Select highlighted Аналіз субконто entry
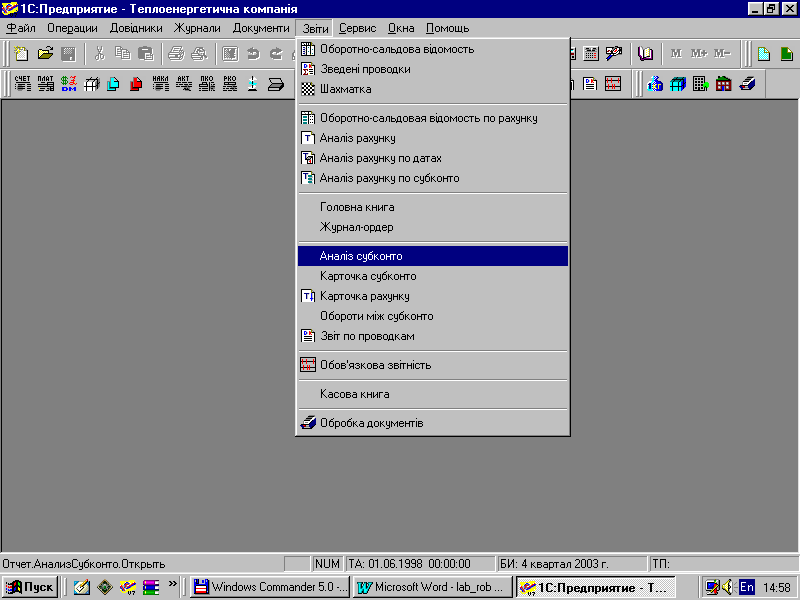 pos(433,256)
